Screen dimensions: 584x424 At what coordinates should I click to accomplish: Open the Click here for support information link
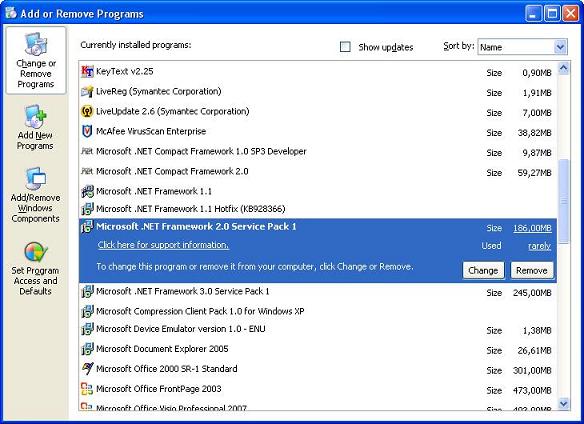click(x=163, y=245)
